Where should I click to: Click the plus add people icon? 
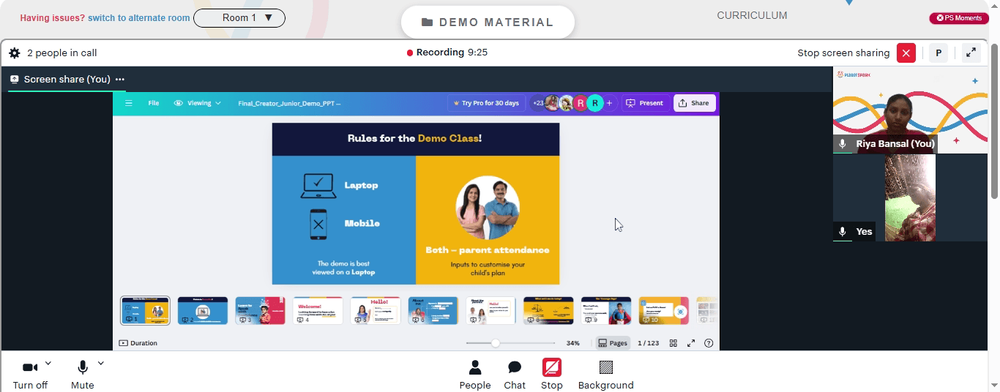pos(609,103)
